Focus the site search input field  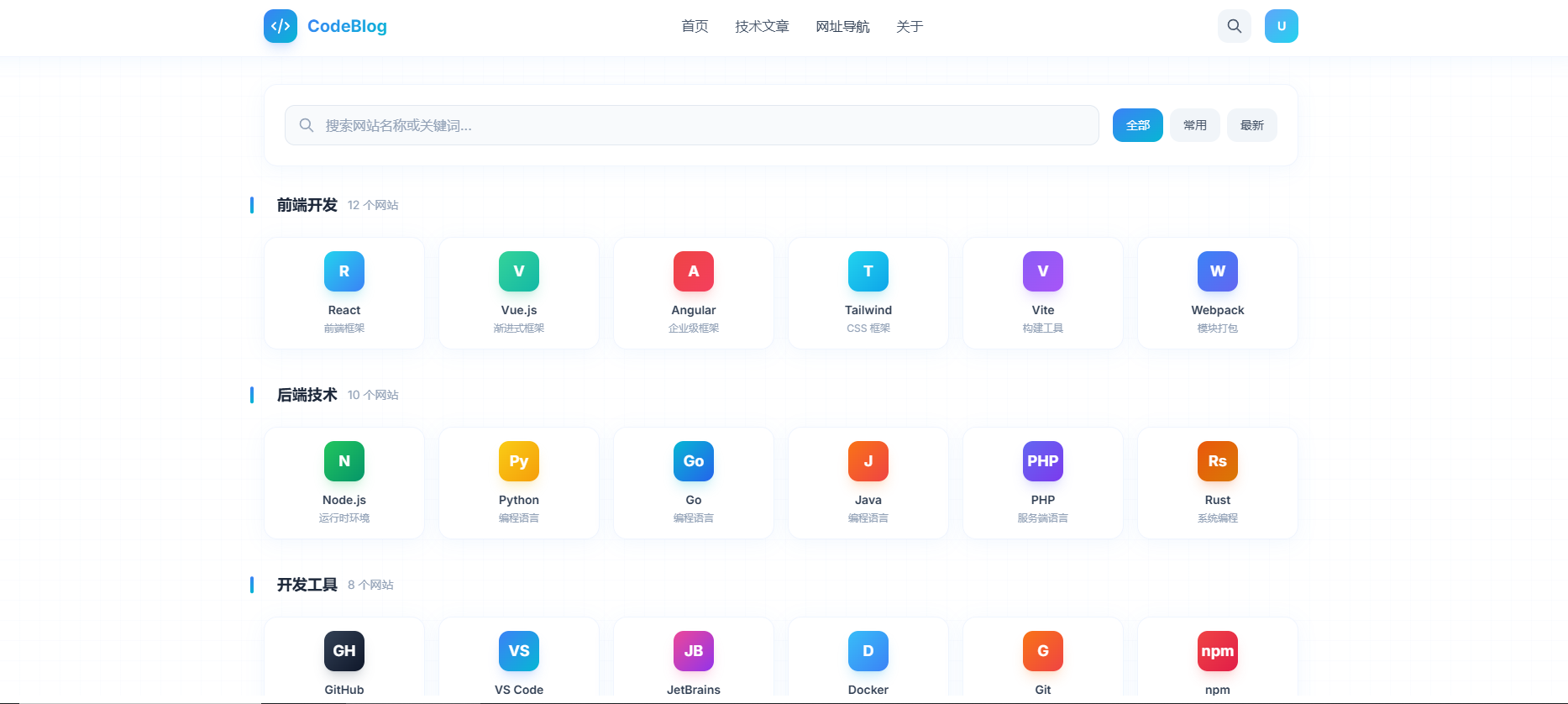(692, 125)
